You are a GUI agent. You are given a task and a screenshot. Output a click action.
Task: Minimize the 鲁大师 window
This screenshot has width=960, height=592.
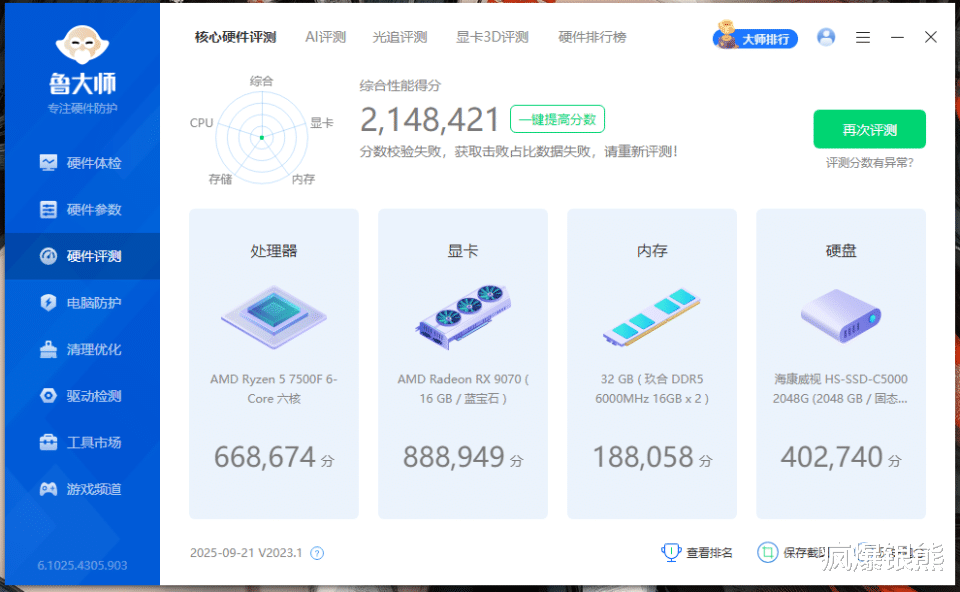(x=898, y=37)
